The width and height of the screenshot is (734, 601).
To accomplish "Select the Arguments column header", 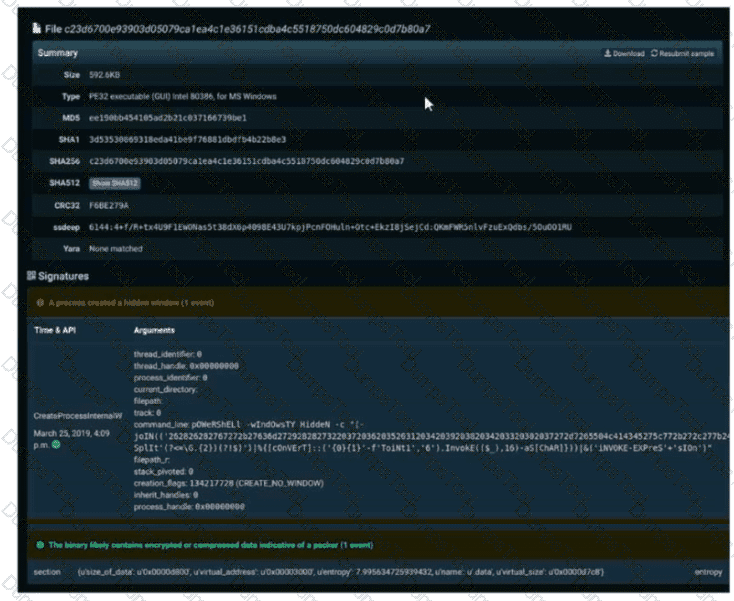I will point(155,329).
